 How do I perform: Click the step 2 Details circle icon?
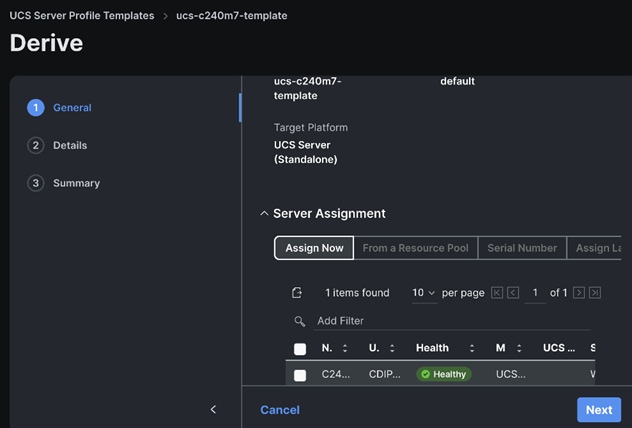pos(35,145)
